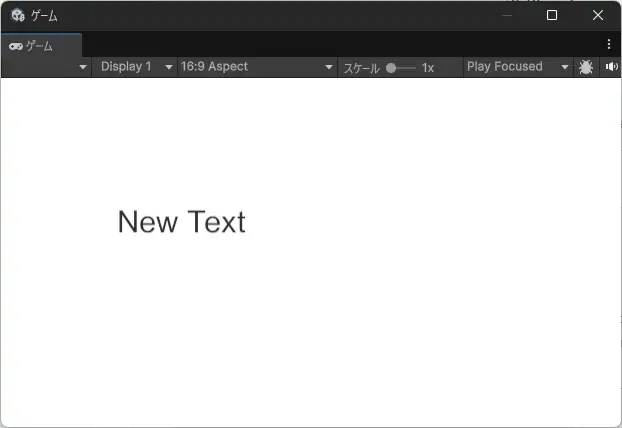The width and height of the screenshot is (622, 428).
Task: Close the ゲーム window
Action: click(597, 15)
